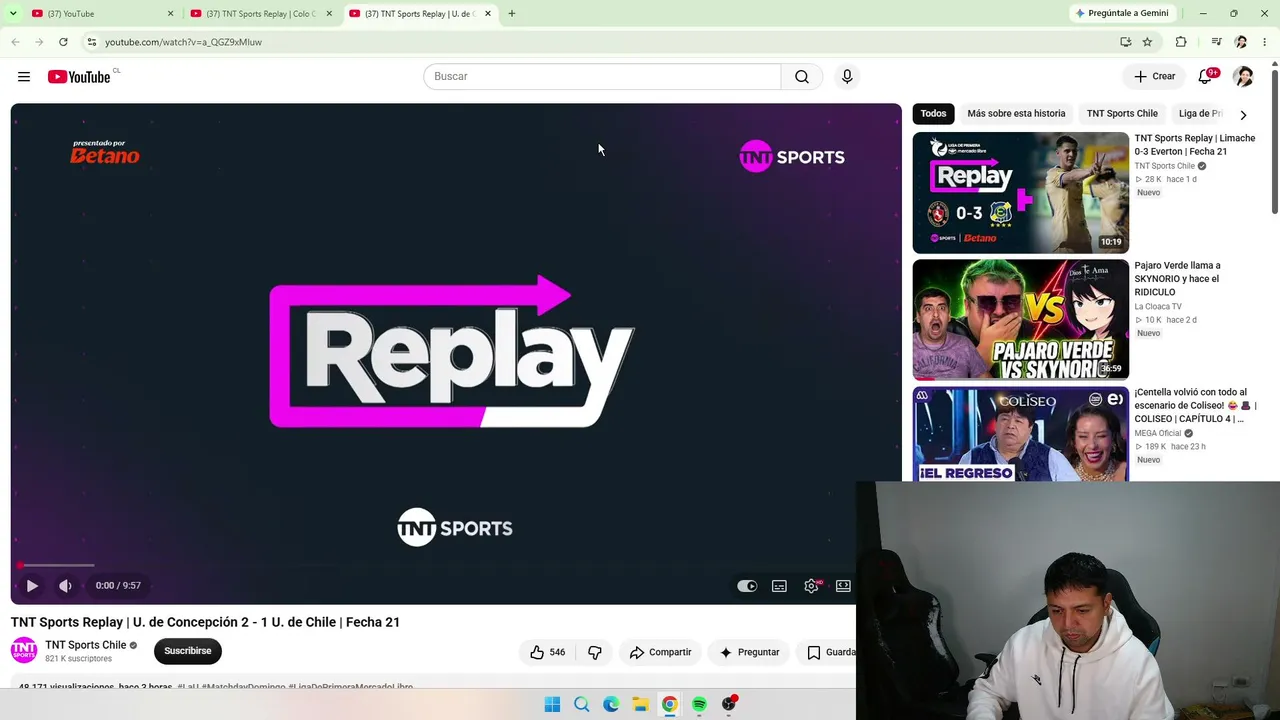Open the Limache 0-3 Everton video thumbnail

point(1020,193)
